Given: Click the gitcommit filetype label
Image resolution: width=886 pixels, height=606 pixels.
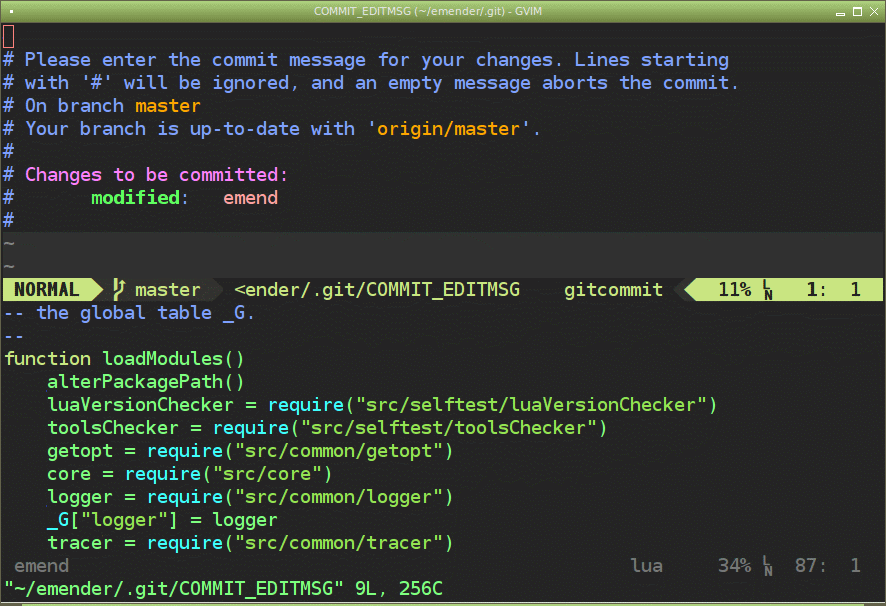Looking at the screenshot, I should click(x=613, y=290).
